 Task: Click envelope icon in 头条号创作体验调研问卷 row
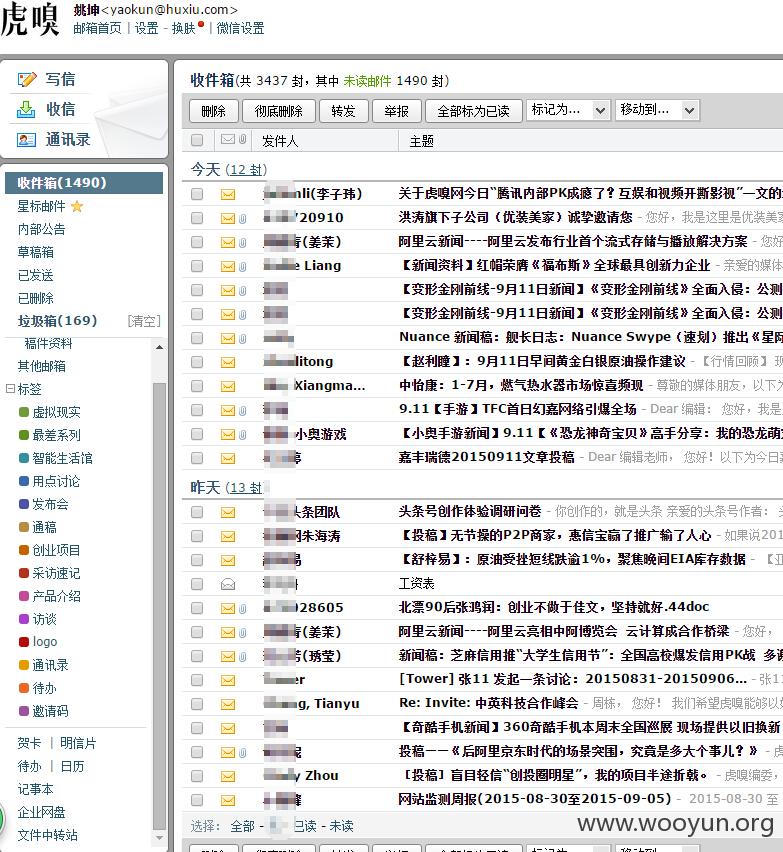click(x=228, y=512)
